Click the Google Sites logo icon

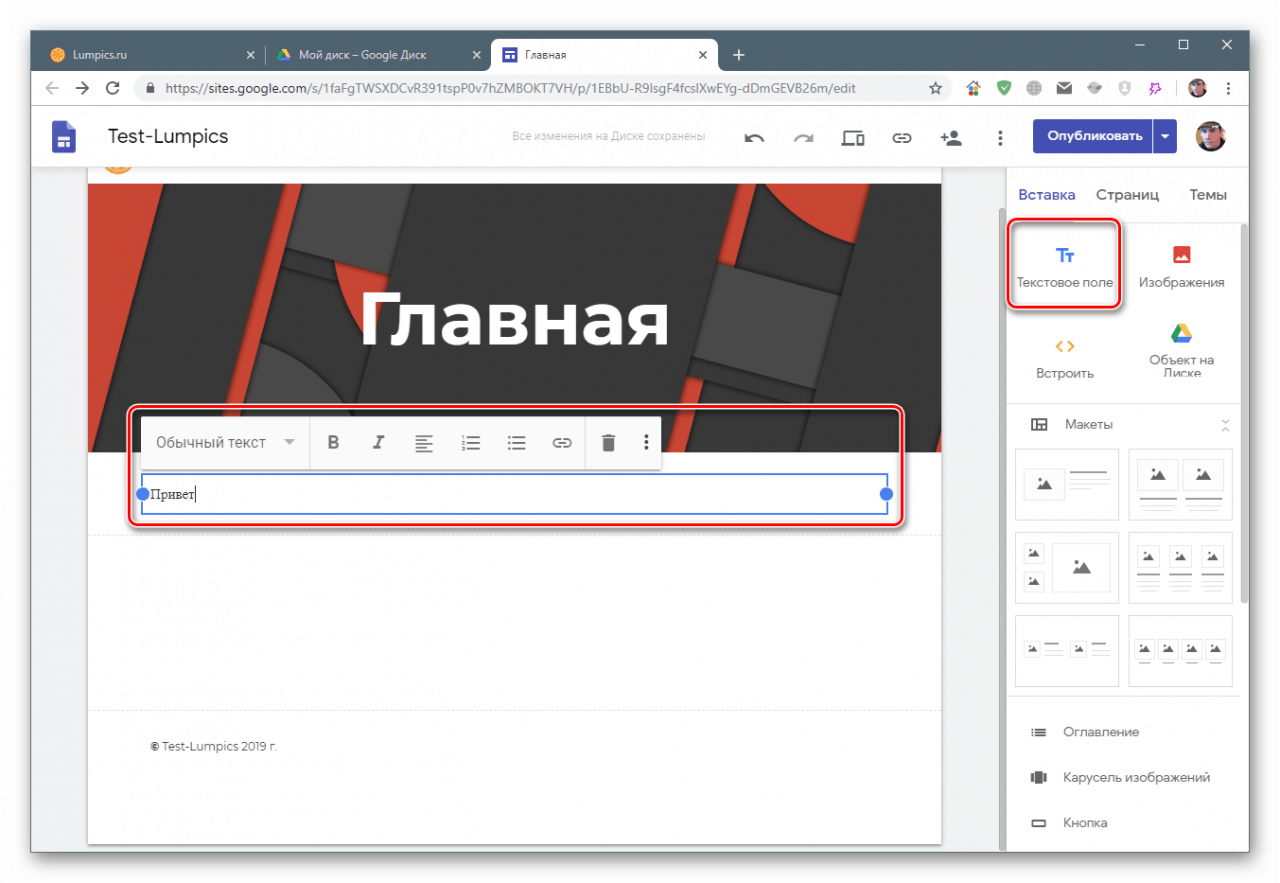click(x=64, y=137)
